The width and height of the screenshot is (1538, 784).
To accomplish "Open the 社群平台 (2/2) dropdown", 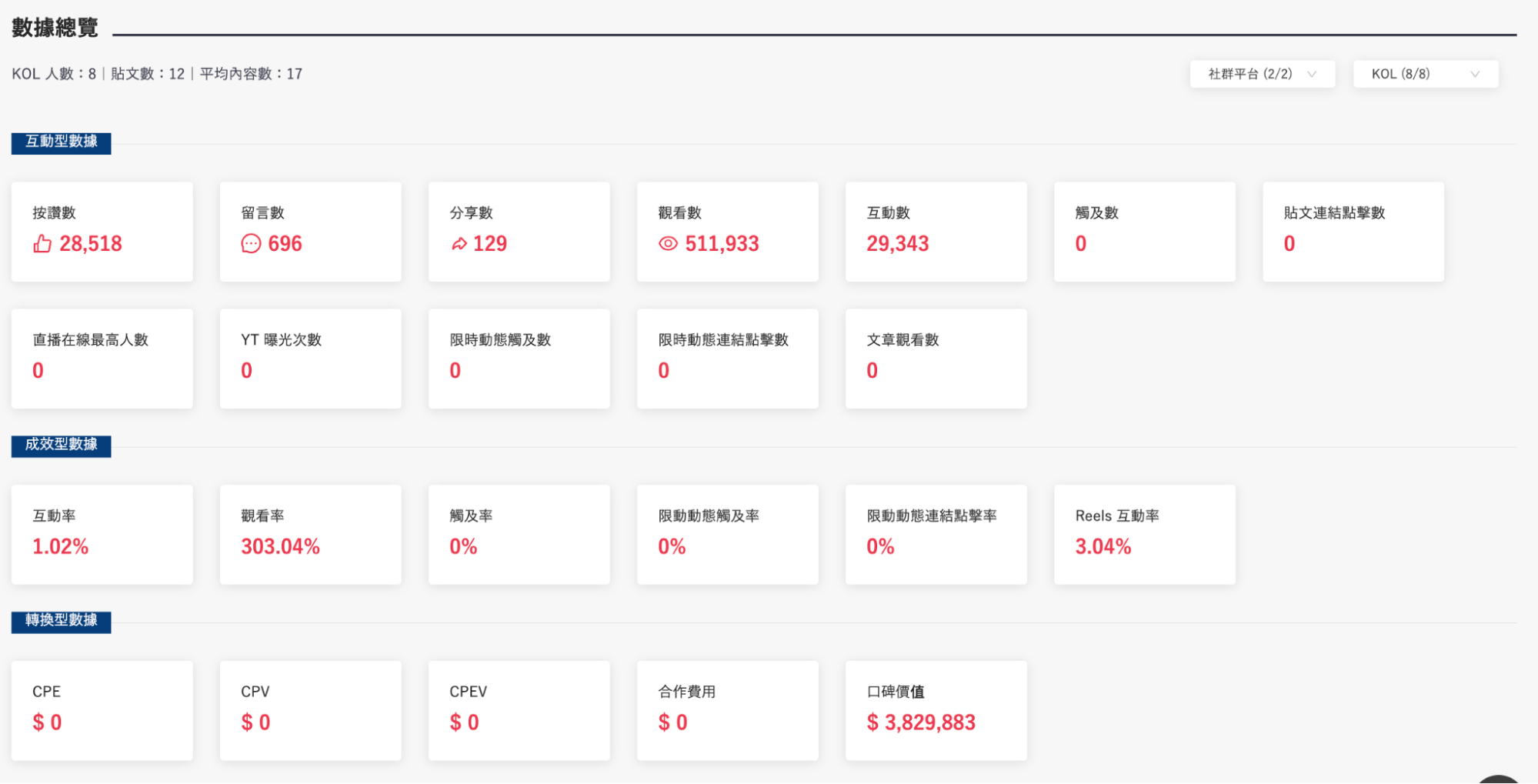I will tap(1262, 74).
